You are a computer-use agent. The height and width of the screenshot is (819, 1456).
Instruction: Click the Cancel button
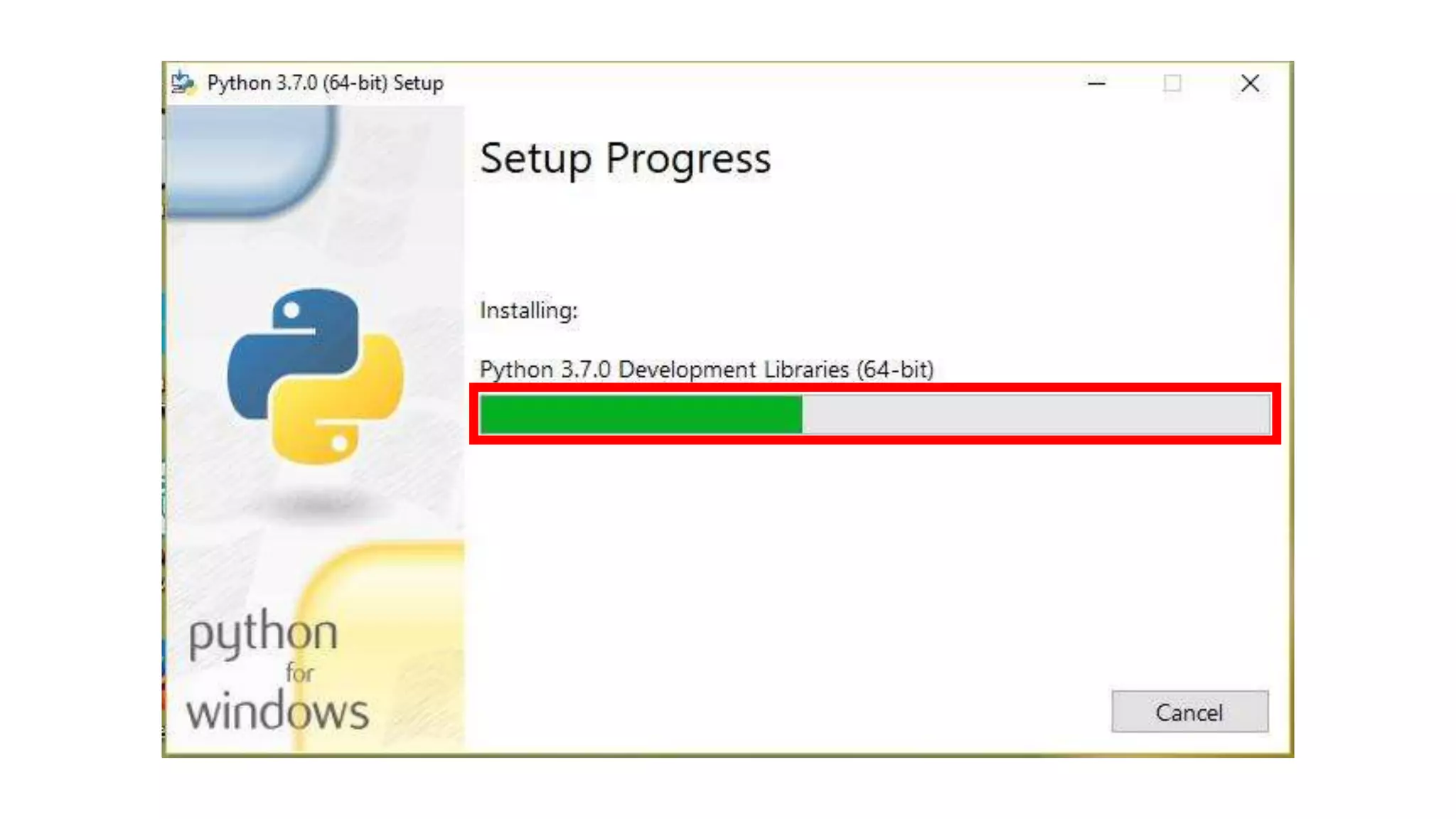coord(1189,712)
